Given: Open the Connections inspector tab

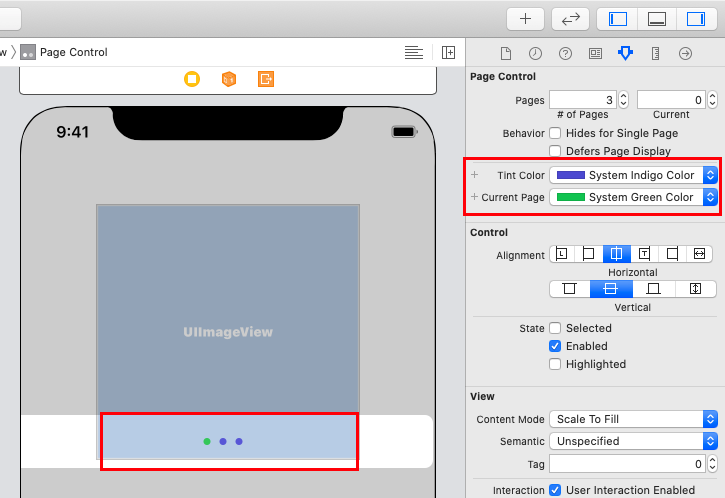Looking at the screenshot, I should point(685,54).
